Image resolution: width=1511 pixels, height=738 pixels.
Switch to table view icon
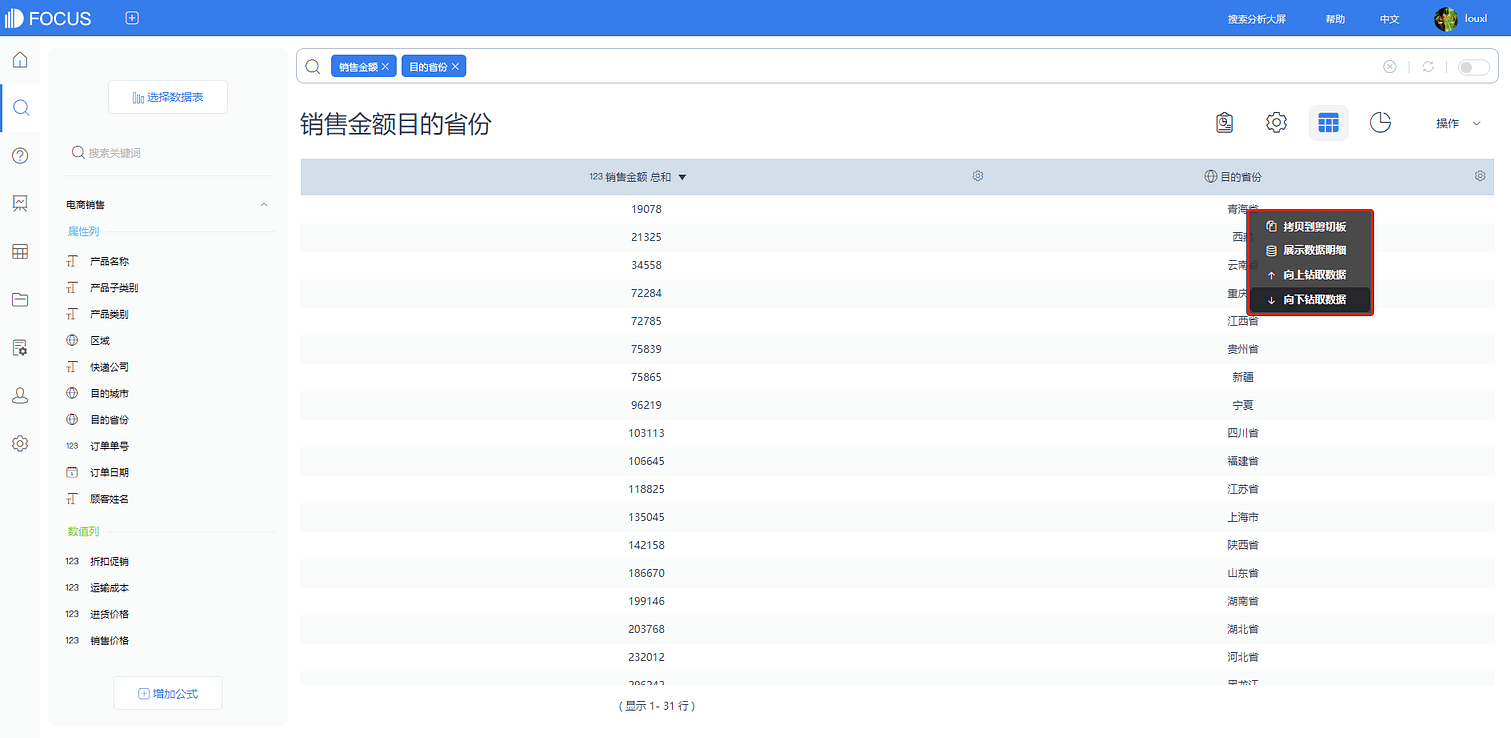(x=1328, y=123)
